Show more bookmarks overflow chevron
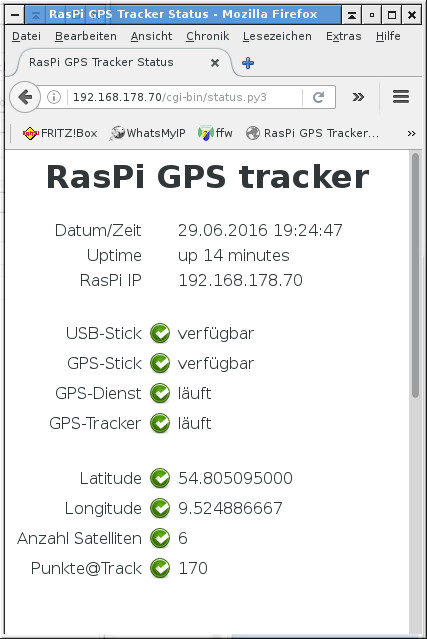The width and height of the screenshot is (427, 639). tap(412, 133)
